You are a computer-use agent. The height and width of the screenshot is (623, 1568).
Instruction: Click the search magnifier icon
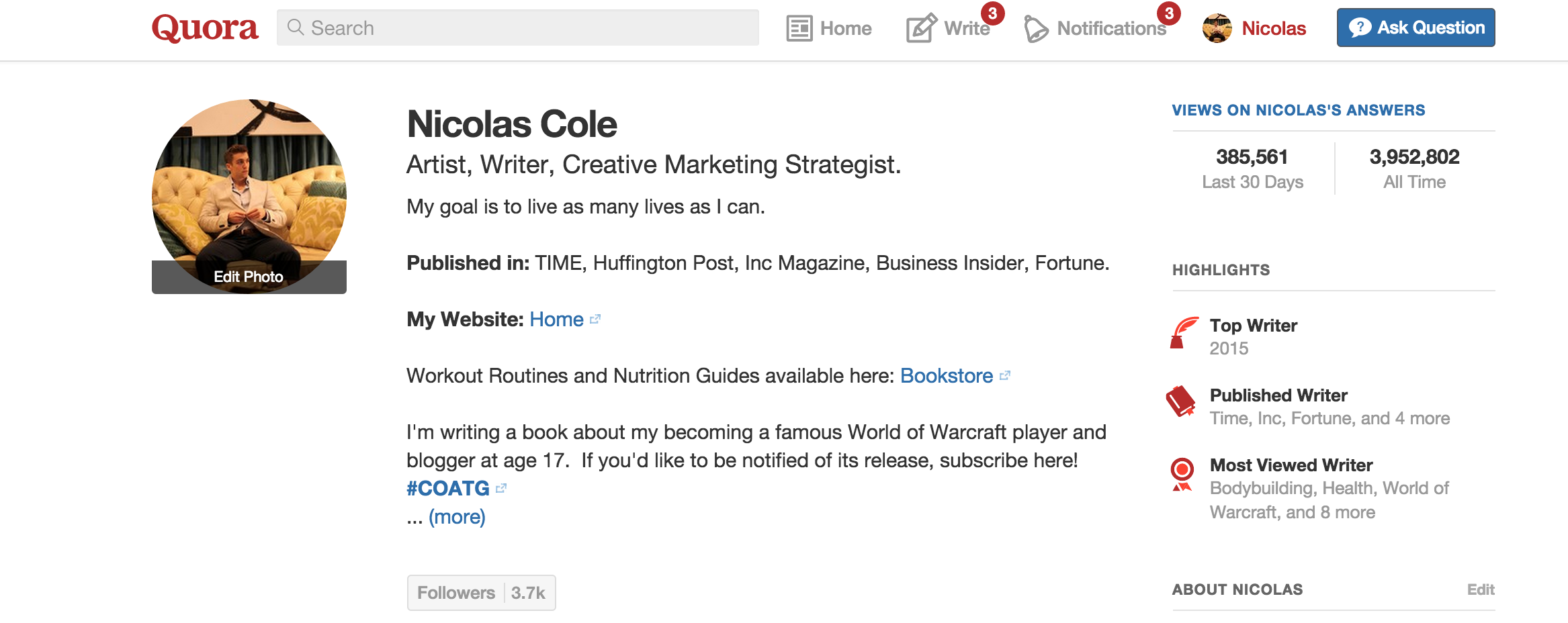(x=295, y=28)
